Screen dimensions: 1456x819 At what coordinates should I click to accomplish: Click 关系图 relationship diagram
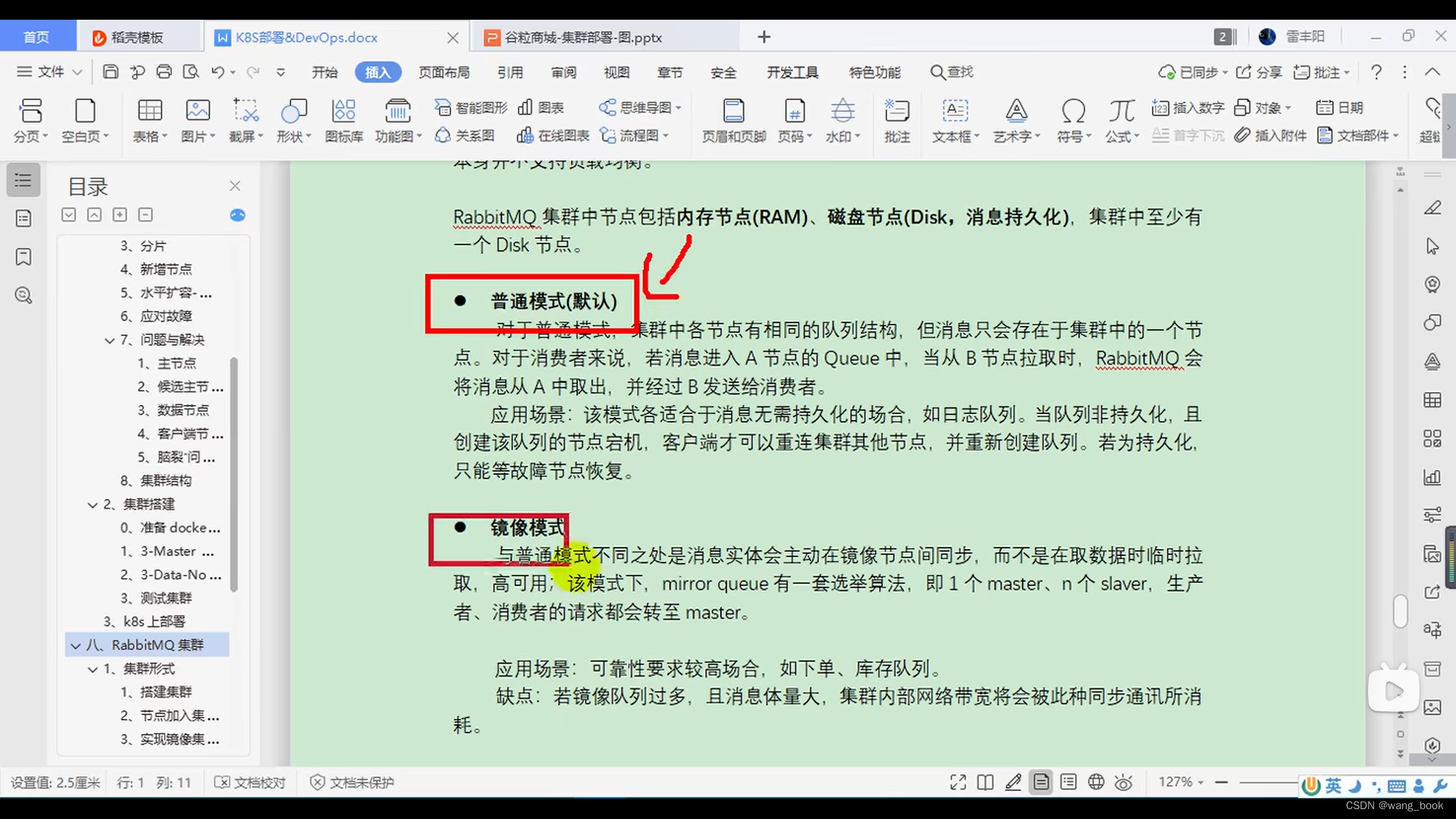click(465, 136)
